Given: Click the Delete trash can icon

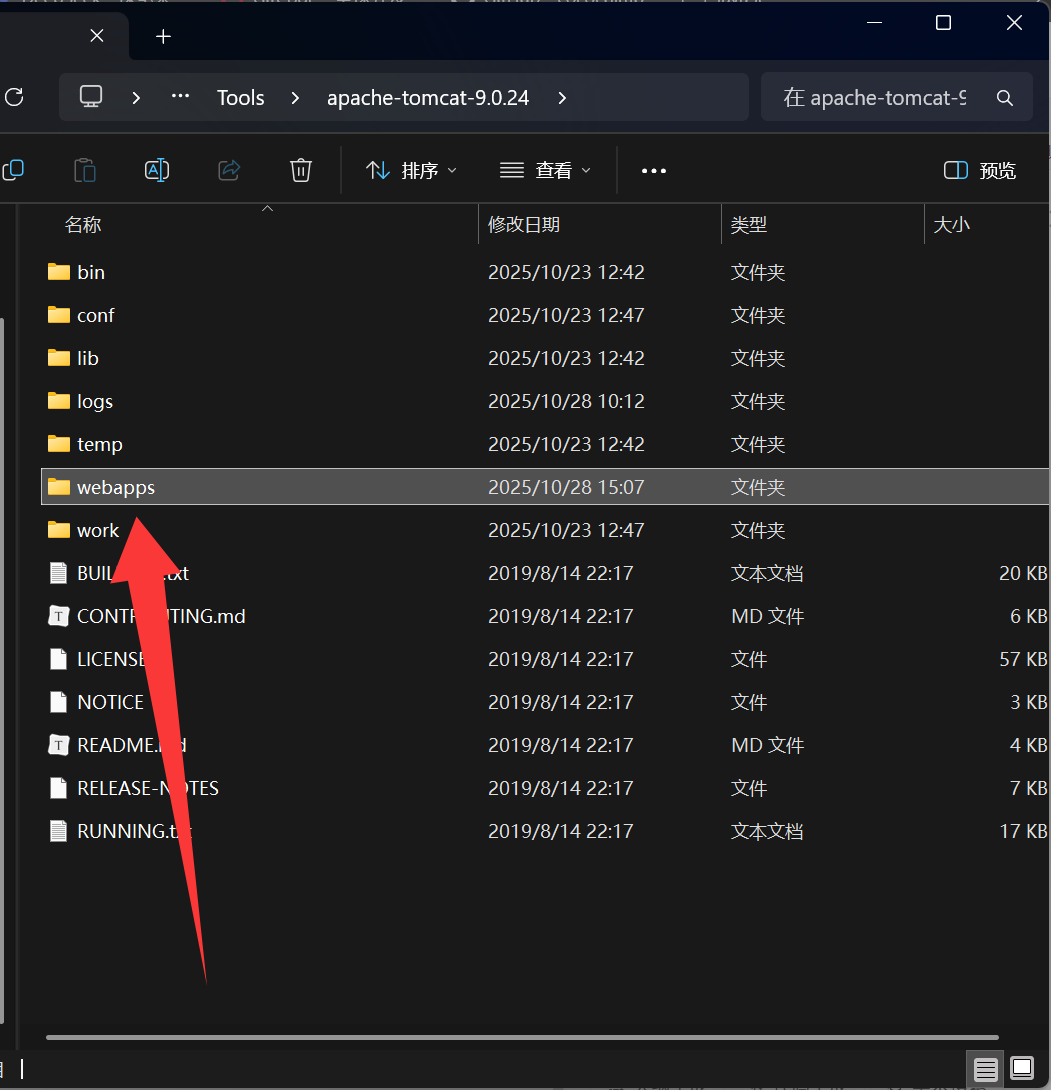Looking at the screenshot, I should 301,170.
